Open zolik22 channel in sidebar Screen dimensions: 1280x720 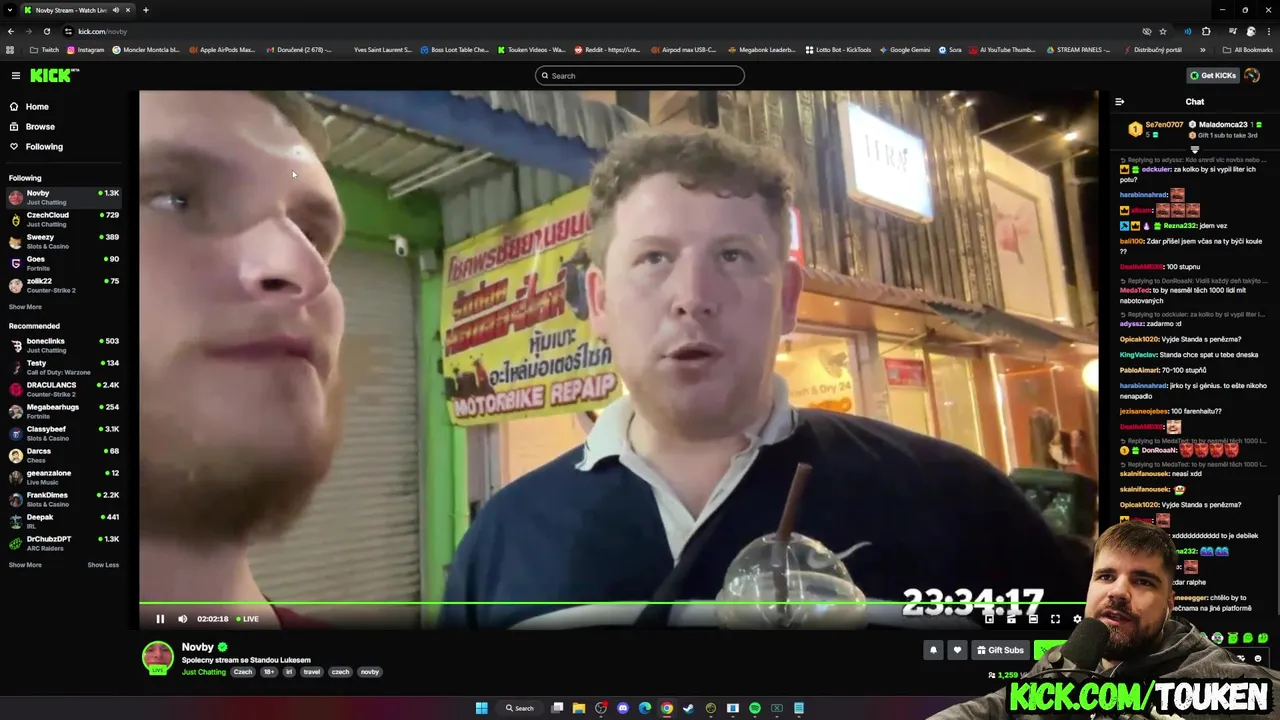tap(64, 285)
